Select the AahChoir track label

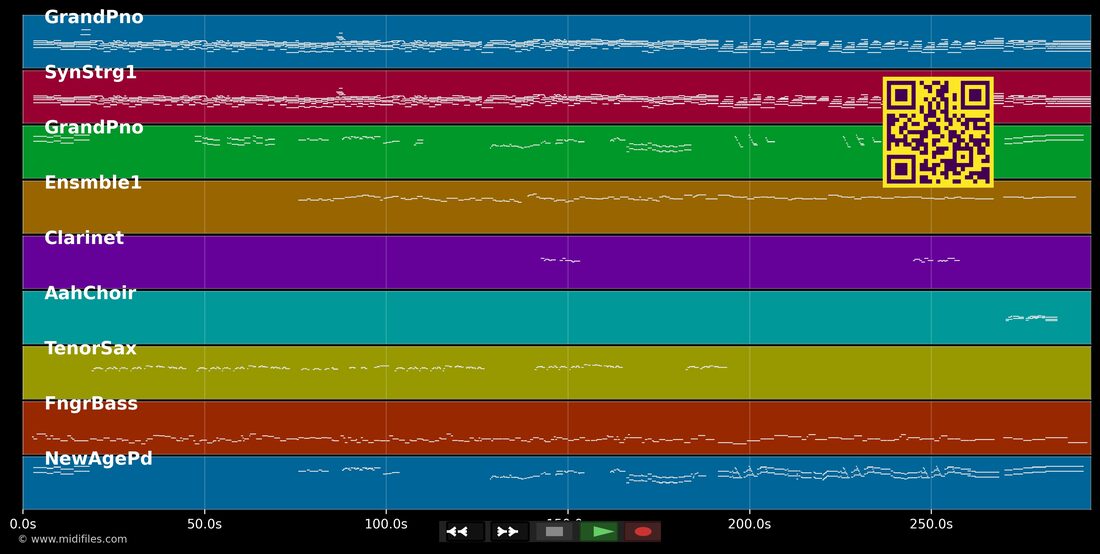pyautogui.click(x=90, y=293)
